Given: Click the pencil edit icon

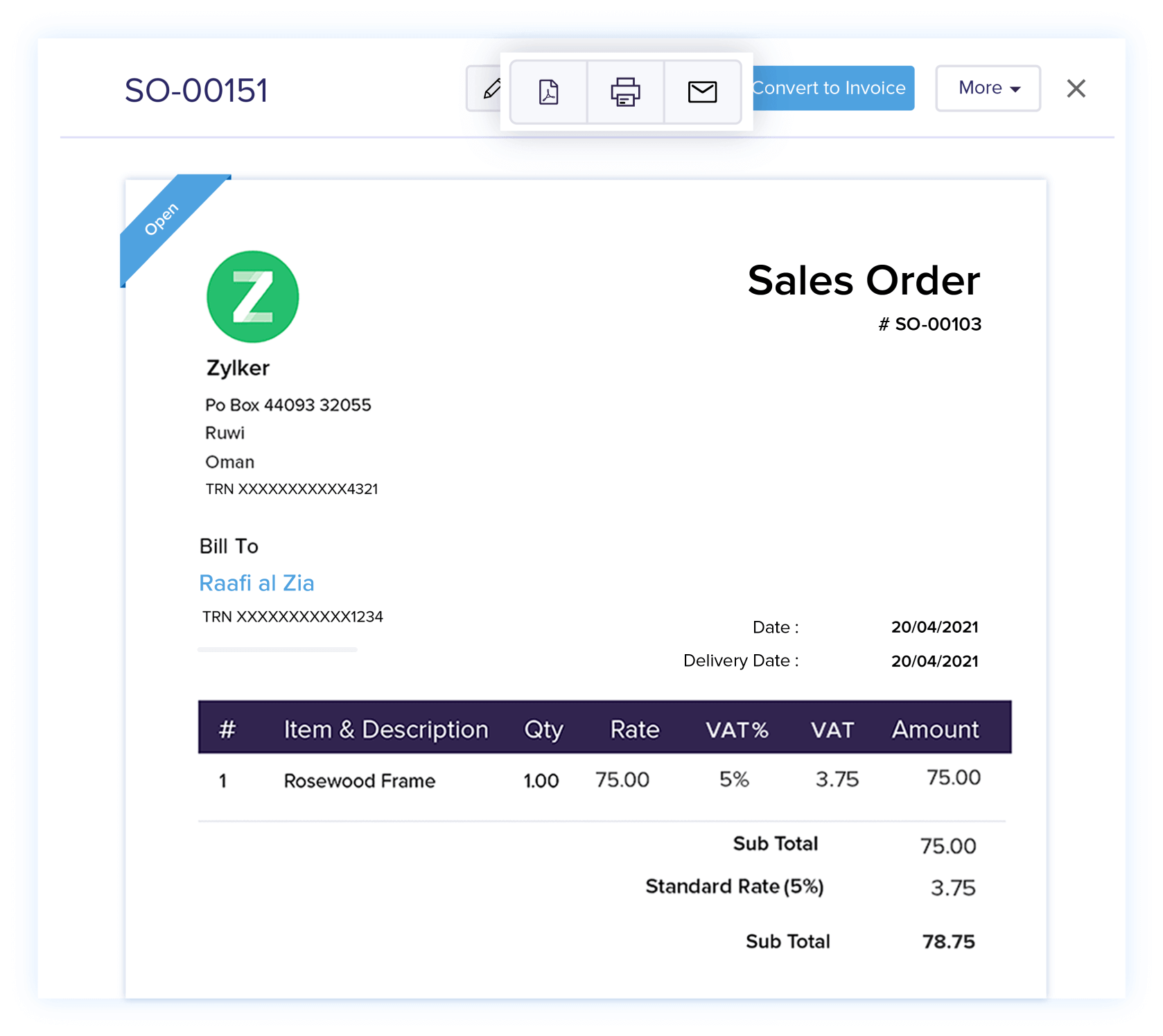Looking at the screenshot, I should pyautogui.click(x=488, y=89).
